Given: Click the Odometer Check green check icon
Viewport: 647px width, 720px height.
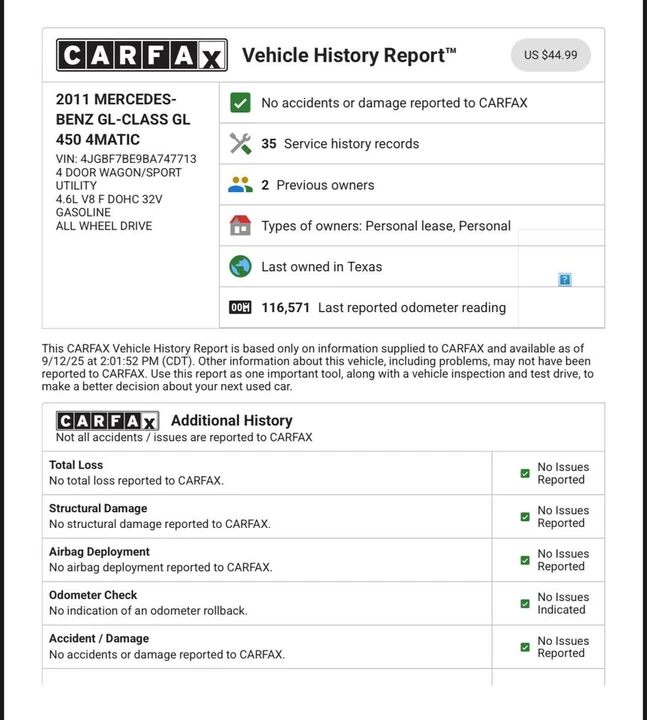Looking at the screenshot, I should (525, 603).
